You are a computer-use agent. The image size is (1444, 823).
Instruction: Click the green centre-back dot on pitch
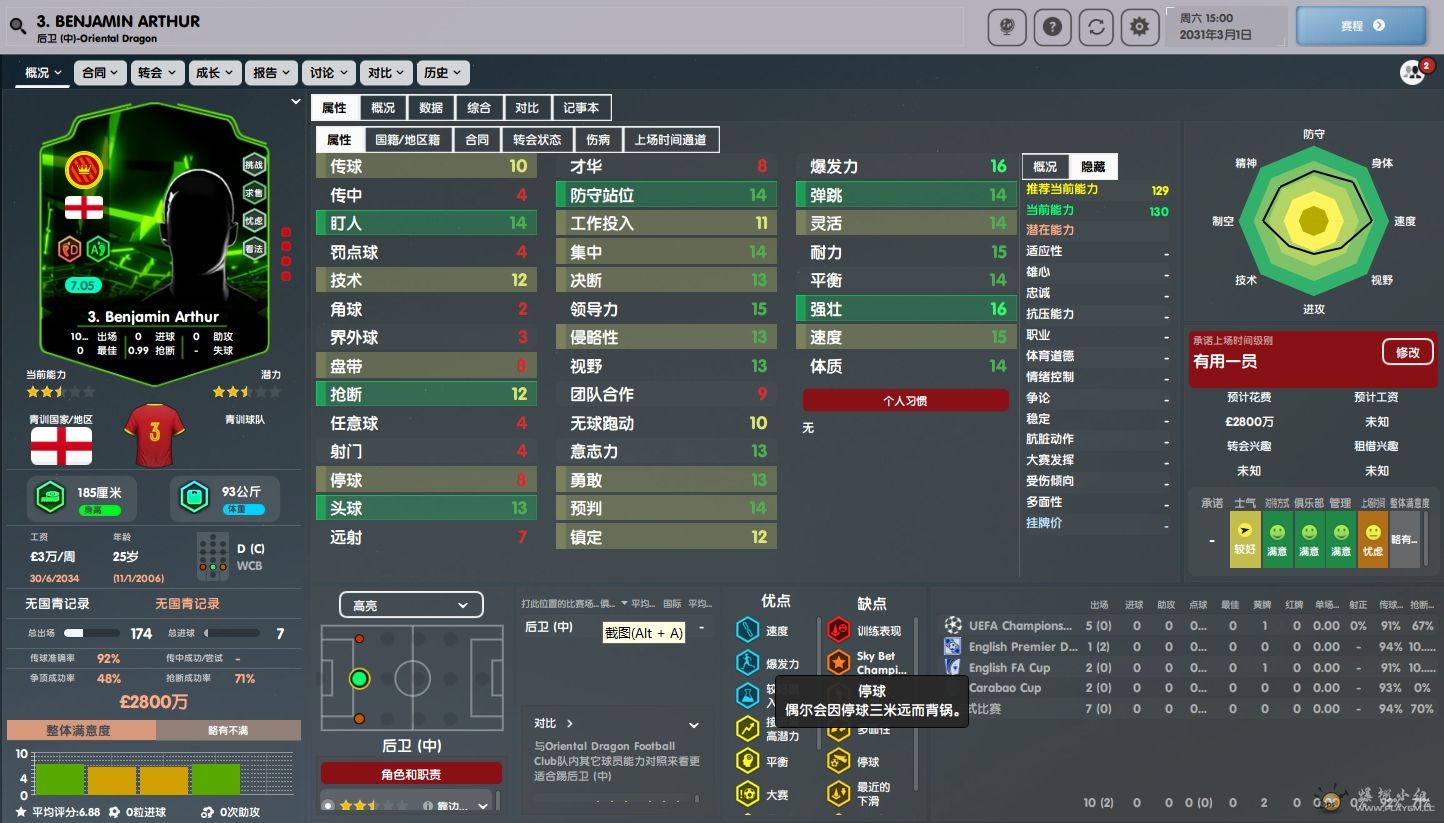pos(359,679)
